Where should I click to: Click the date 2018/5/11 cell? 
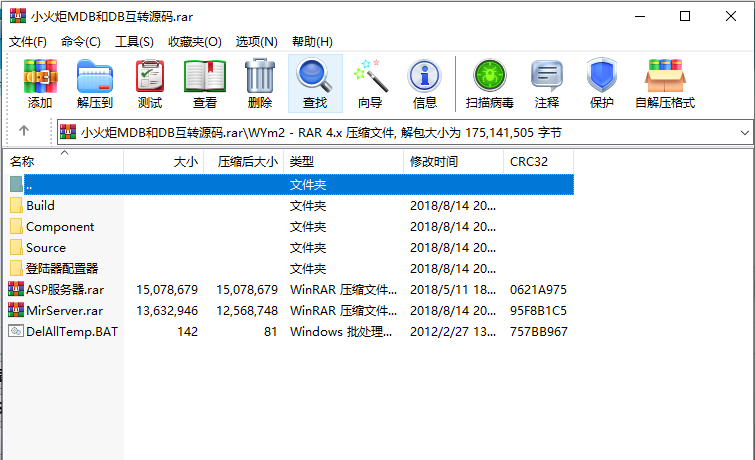tap(453, 289)
